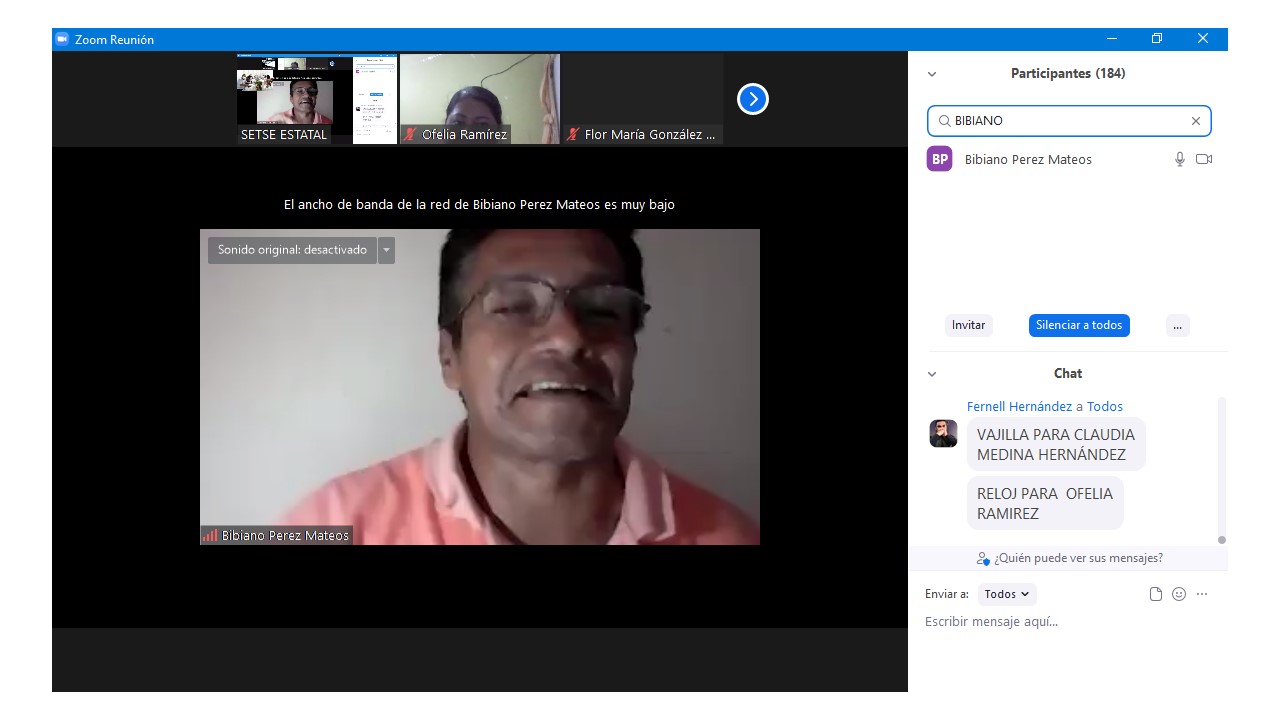Collapse the Chat panel chevron
This screenshot has height=720, width=1280.
(x=932, y=374)
